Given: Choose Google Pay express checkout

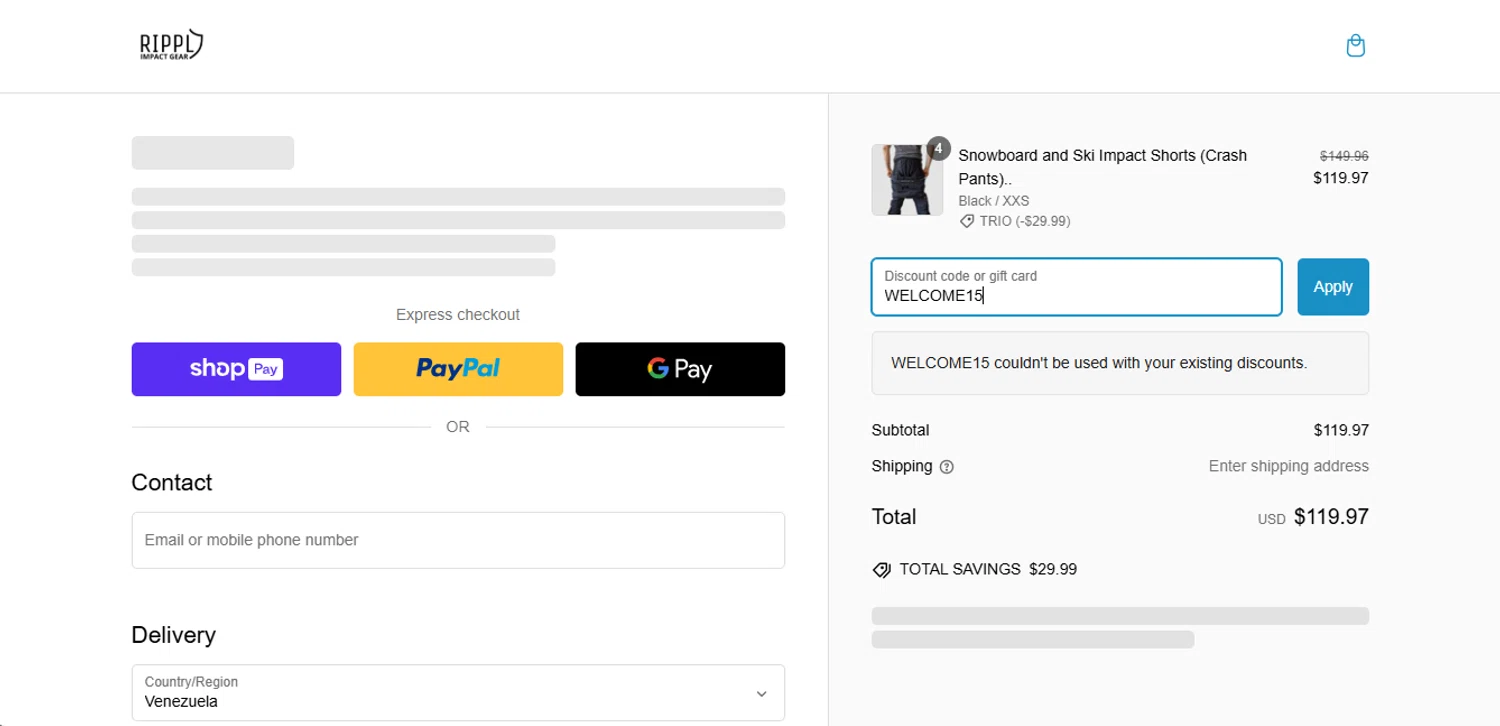Looking at the screenshot, I should (x=680, y=369).
